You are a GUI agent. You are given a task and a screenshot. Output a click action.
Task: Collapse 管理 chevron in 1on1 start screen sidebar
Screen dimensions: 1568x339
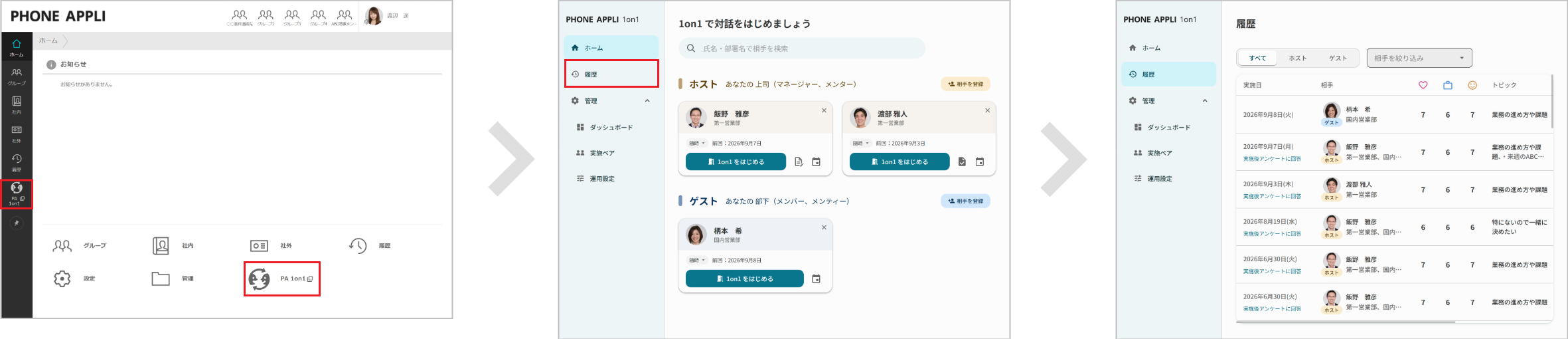(x=647, y=101)
